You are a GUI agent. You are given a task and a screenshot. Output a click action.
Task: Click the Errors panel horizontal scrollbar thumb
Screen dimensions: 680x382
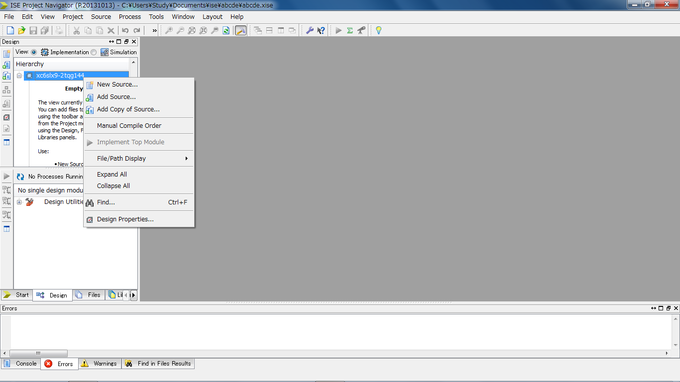click(x=38, y=353)
